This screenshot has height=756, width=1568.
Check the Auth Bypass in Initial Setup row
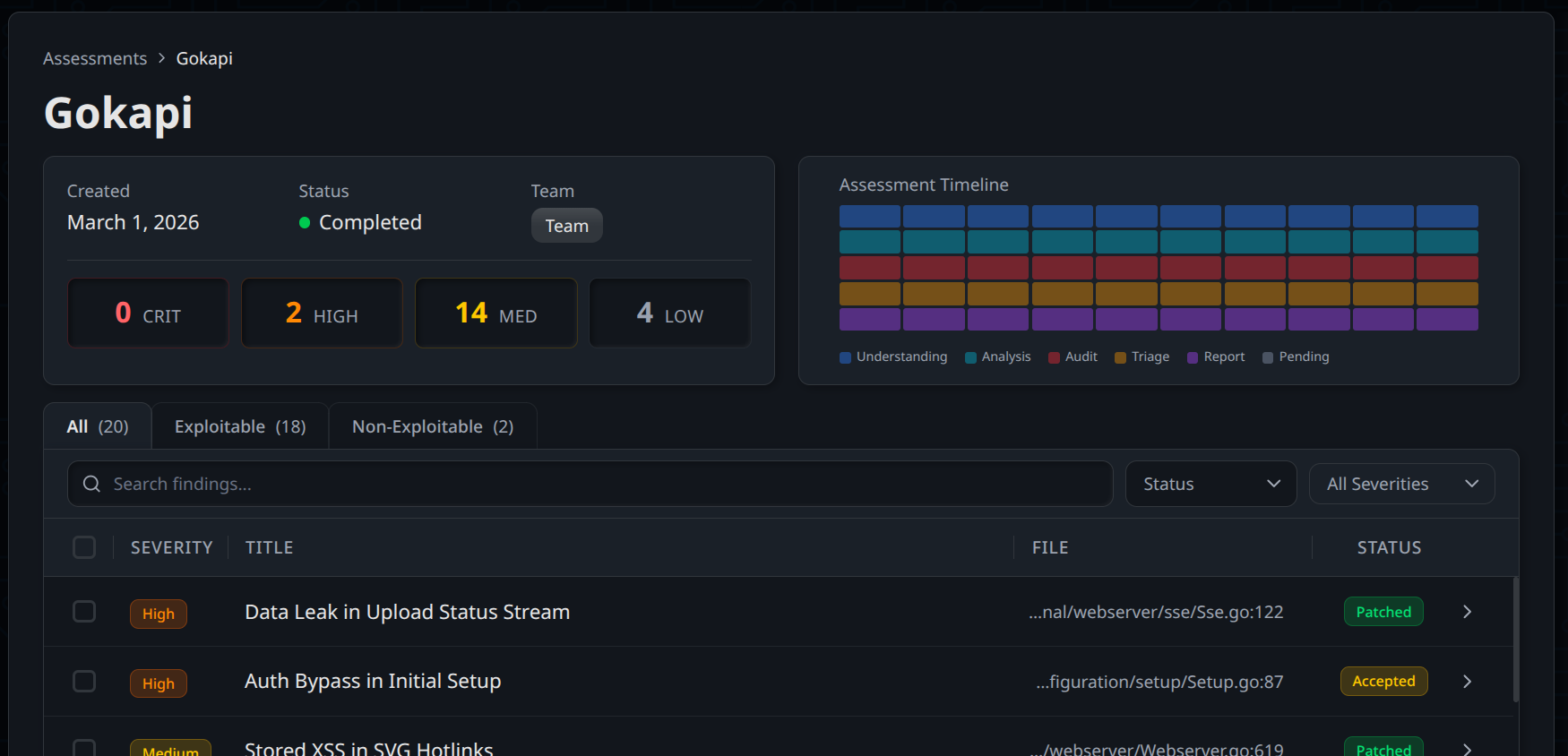tap(84, 682)
